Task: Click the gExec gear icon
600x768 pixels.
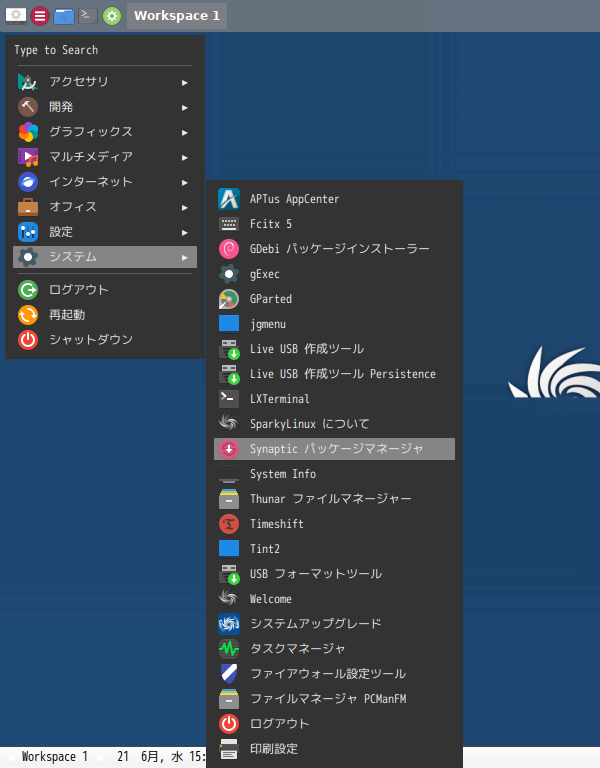Action: point(229,274)
